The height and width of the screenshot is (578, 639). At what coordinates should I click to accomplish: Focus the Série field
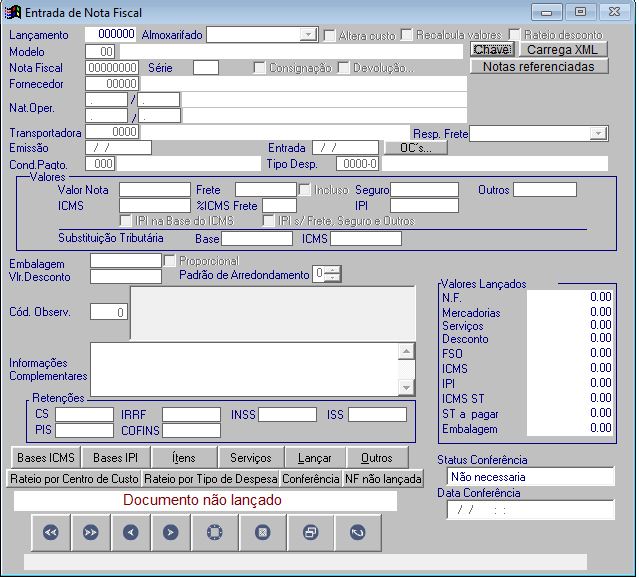coord(206,67)
